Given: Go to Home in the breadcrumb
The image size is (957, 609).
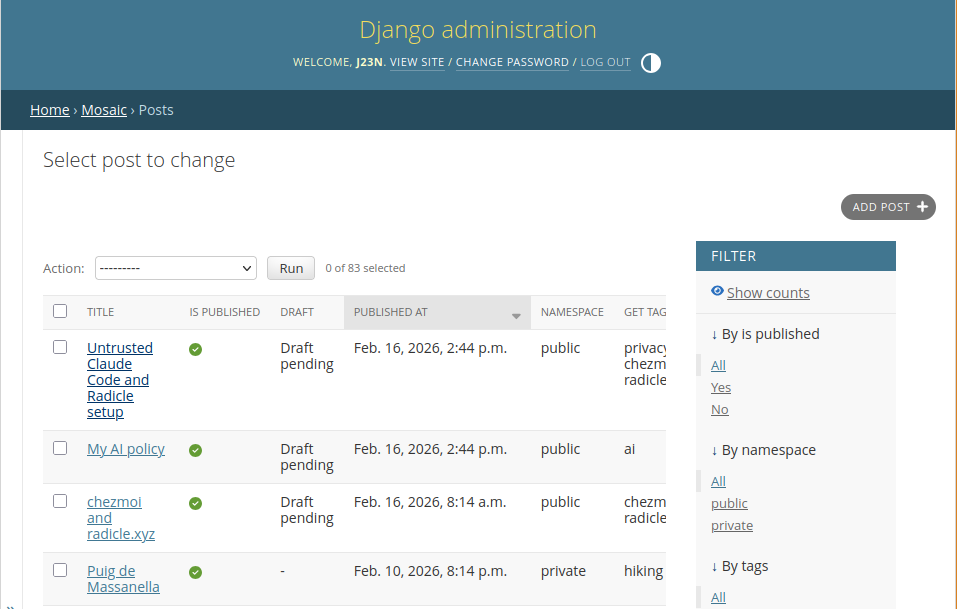Looking at the screenshot, I should pyautogui.click(x=50, y=110).
